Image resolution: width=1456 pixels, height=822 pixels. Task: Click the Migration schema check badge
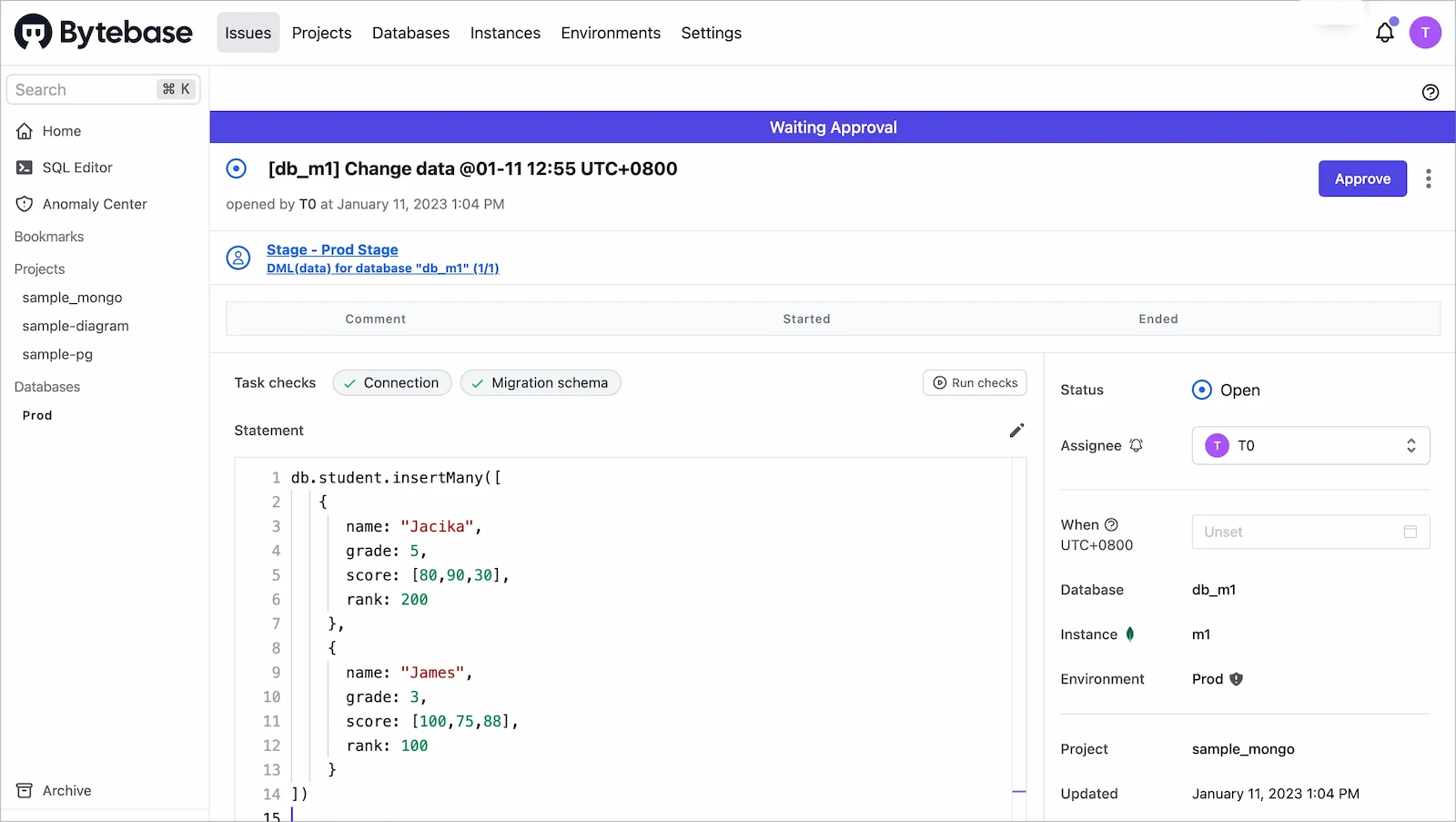541,383
